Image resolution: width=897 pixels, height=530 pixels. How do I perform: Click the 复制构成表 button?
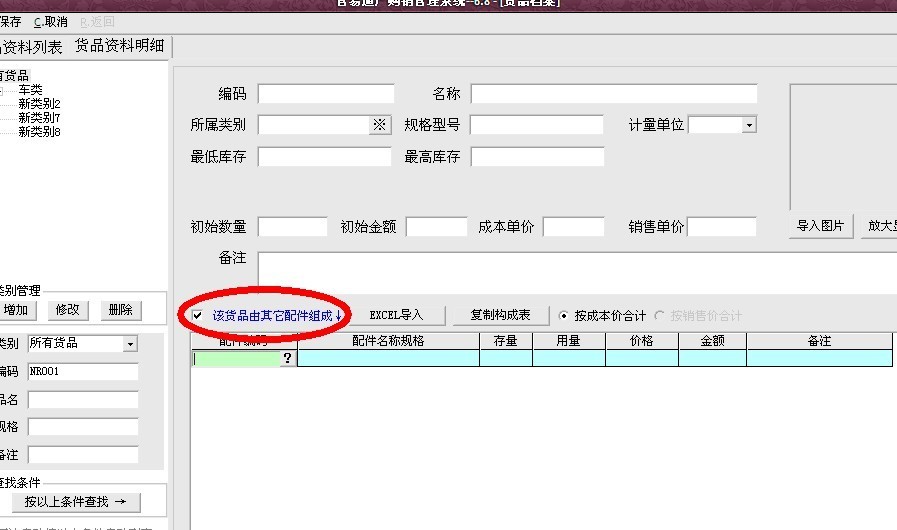click(501, 315)
